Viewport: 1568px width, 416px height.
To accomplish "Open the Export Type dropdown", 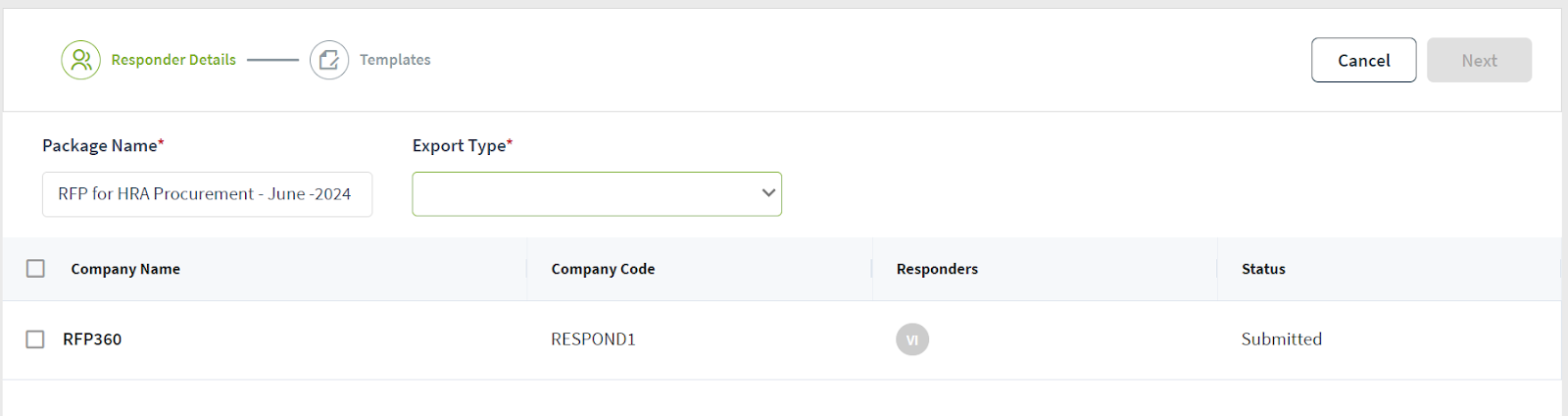I will 597,194.
